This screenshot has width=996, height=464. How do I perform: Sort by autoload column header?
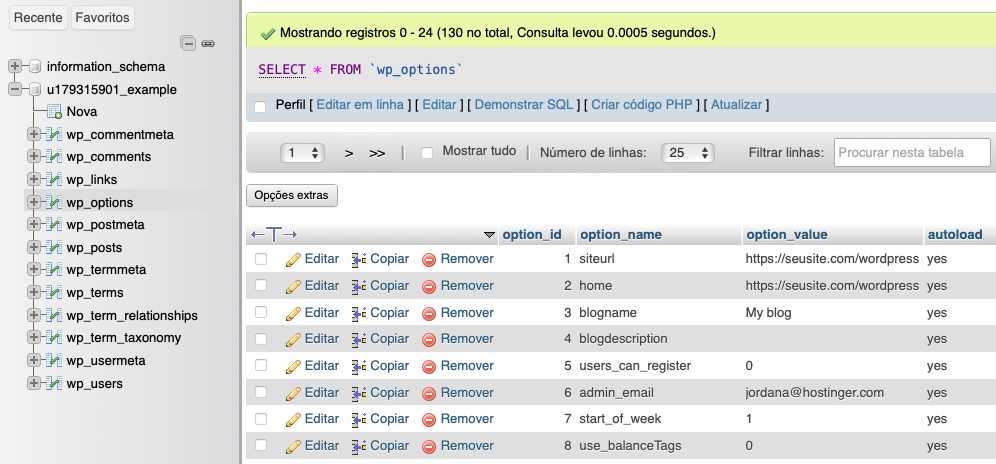pos(955,235)
